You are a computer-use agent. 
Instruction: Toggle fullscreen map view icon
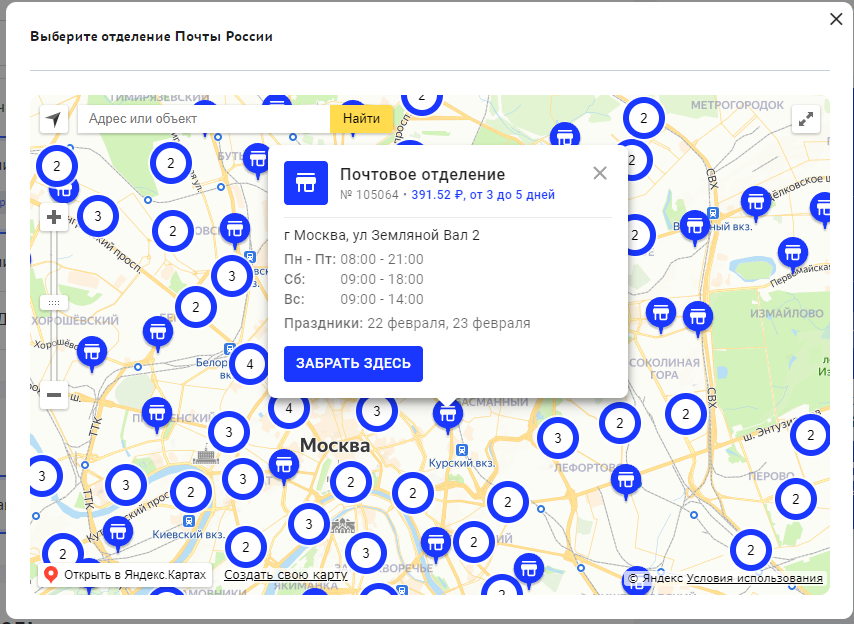[x=806, y=120]
